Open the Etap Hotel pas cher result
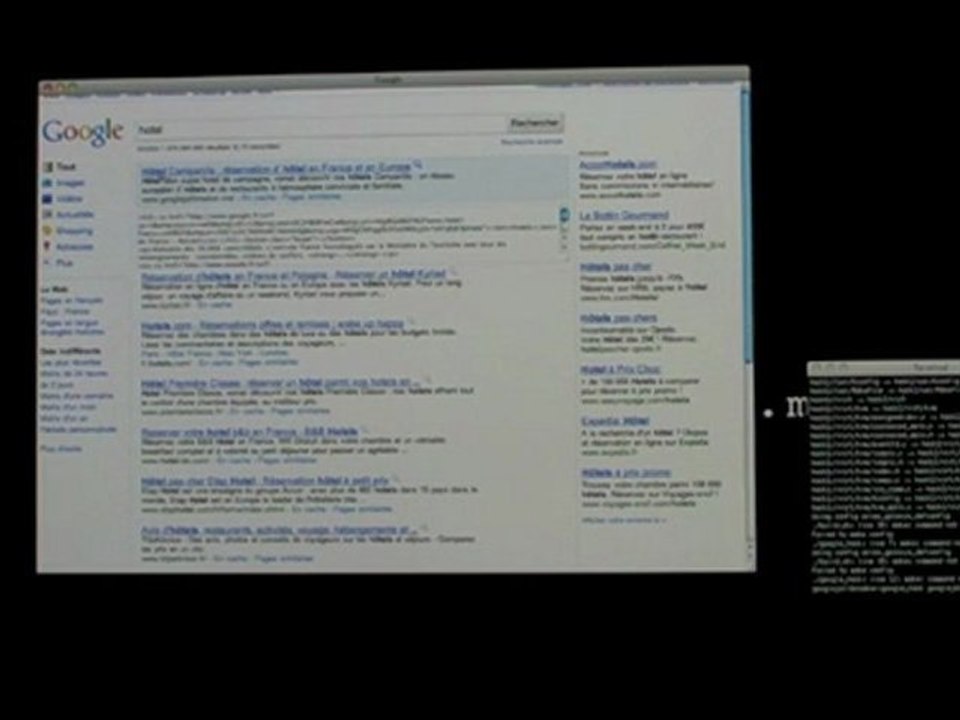This screenshot has height=720, width=960. tap(264, 481)
